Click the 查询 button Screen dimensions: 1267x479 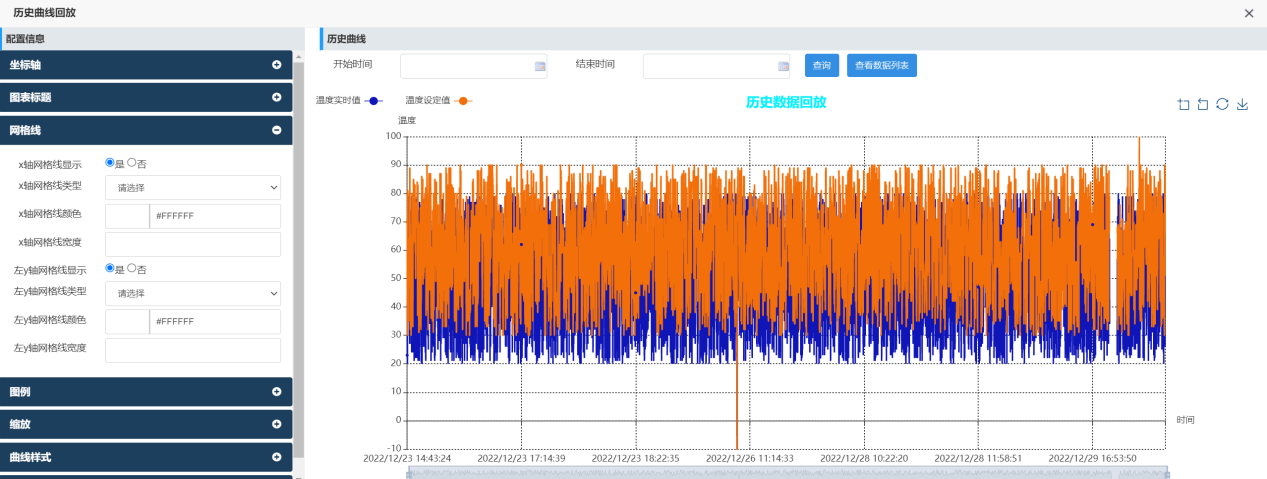click(822, 66)
